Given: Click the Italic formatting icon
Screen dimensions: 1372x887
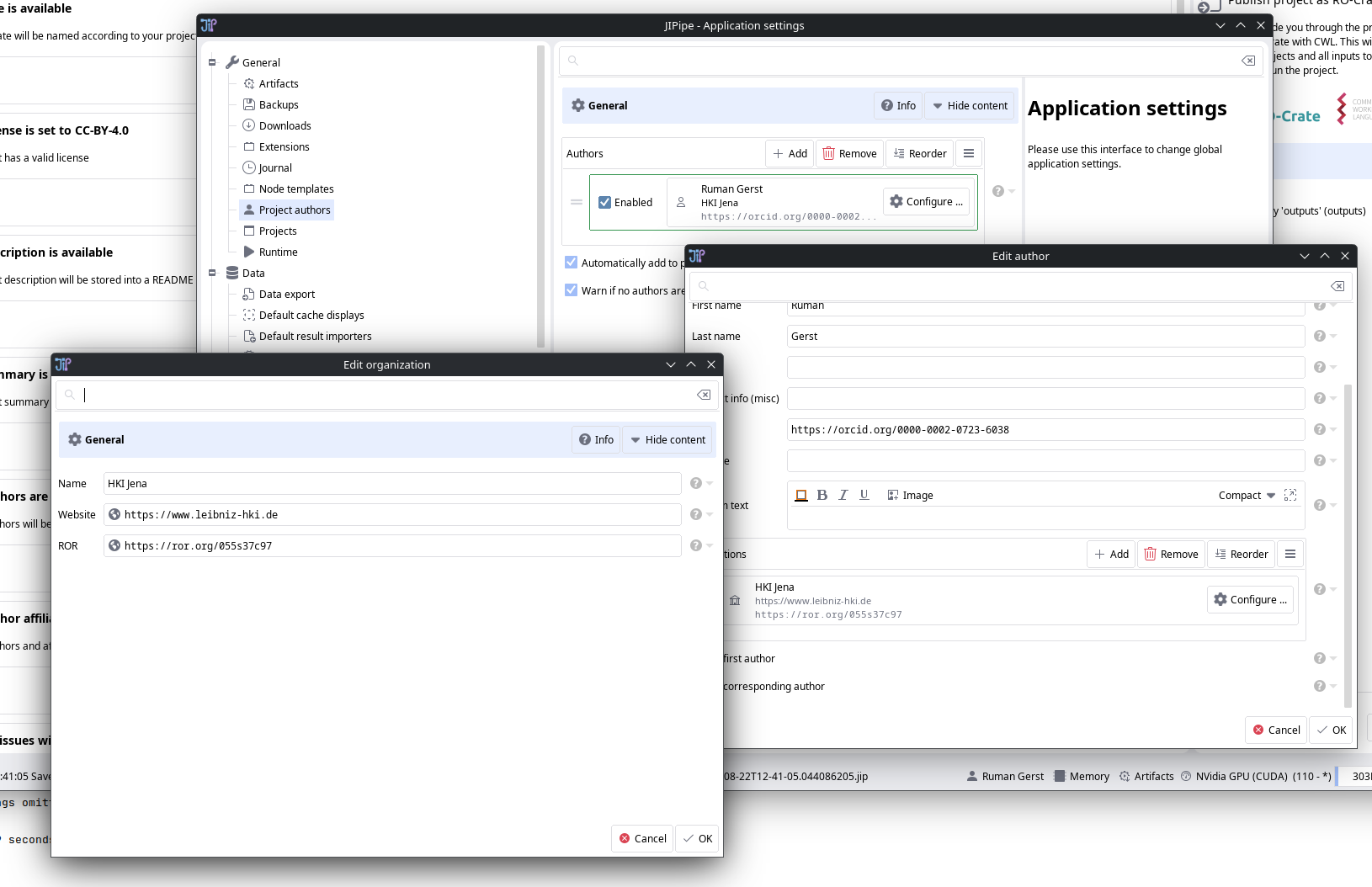Looking at the screenshot, I should click(843, 495).
